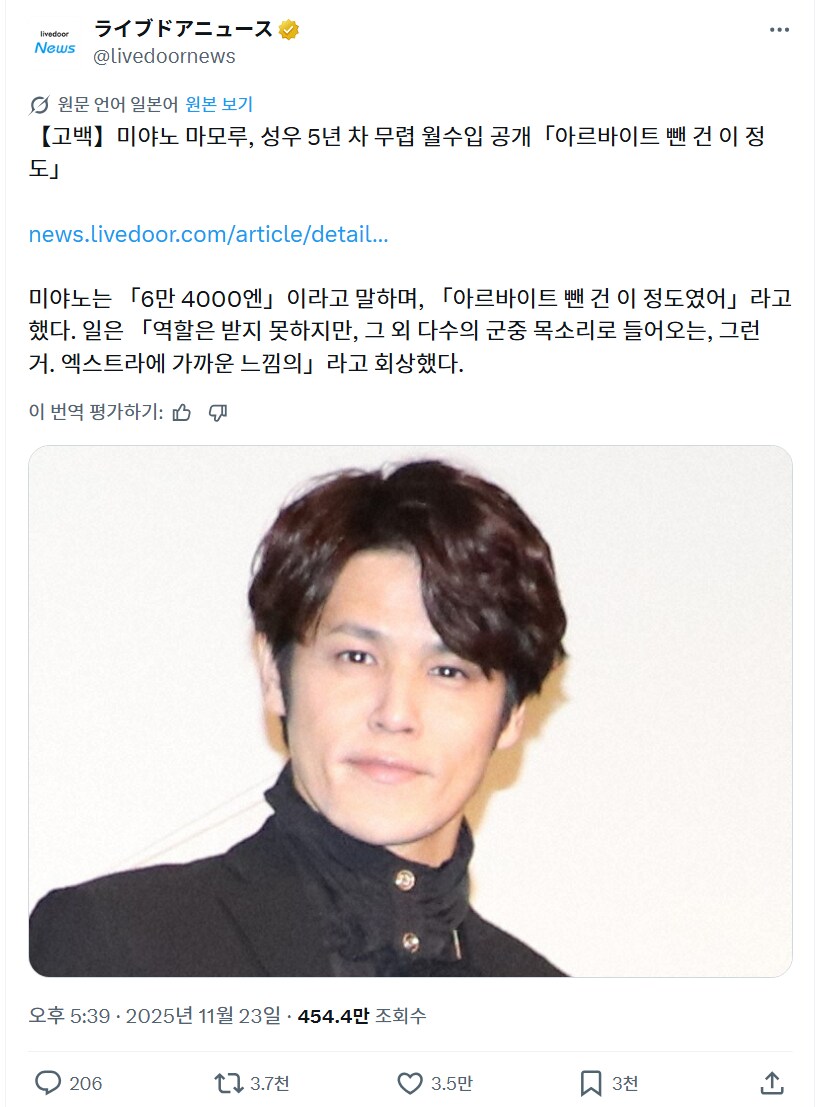Click 원본 보기 to view original text
Image resolution: width=822 pixels, height=1107 pixels.
point(219,104)
